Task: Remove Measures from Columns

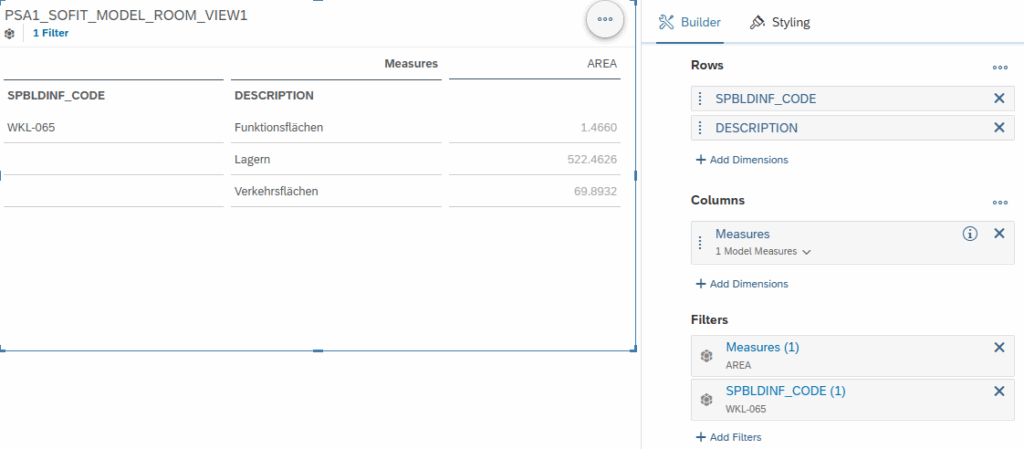Action: pyautogui.click(x=999, y=234)
